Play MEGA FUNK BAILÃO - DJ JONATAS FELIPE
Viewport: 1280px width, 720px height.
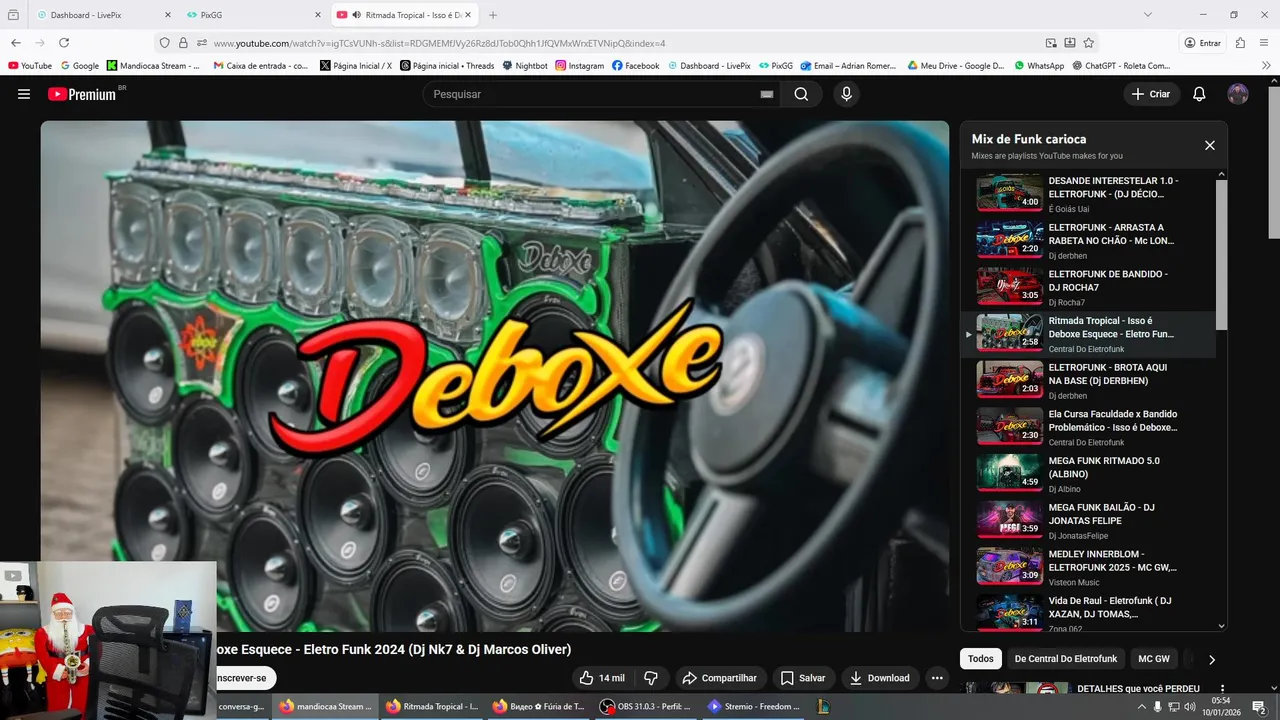[x=1090, y=520]
